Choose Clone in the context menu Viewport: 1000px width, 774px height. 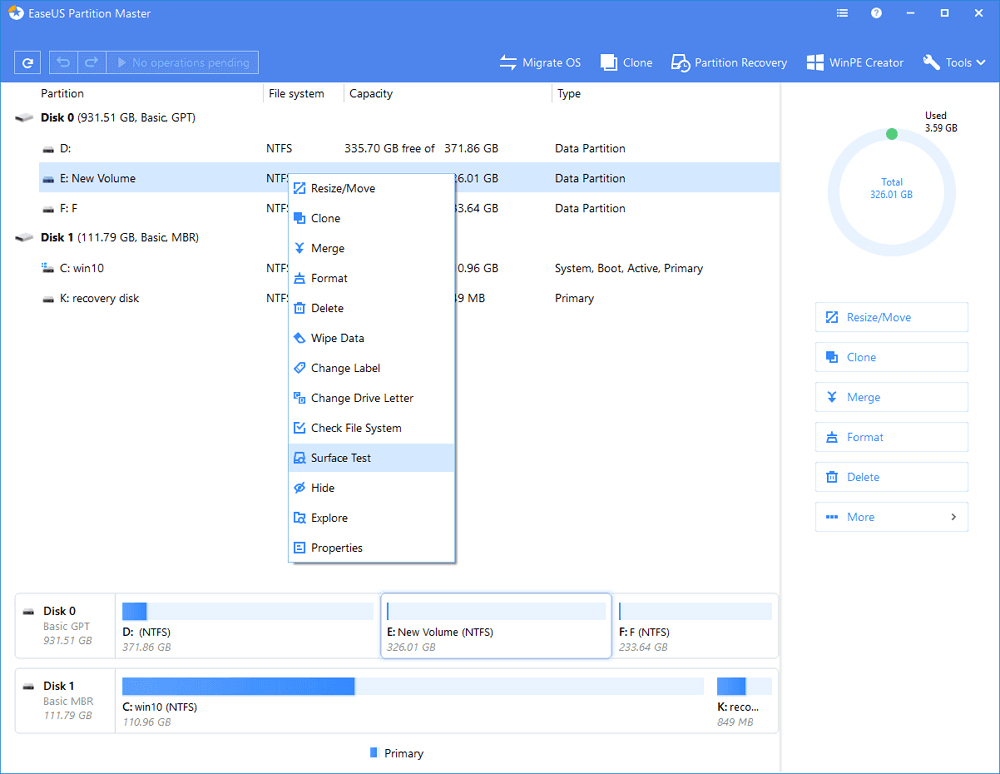click(x=372, y=218)
